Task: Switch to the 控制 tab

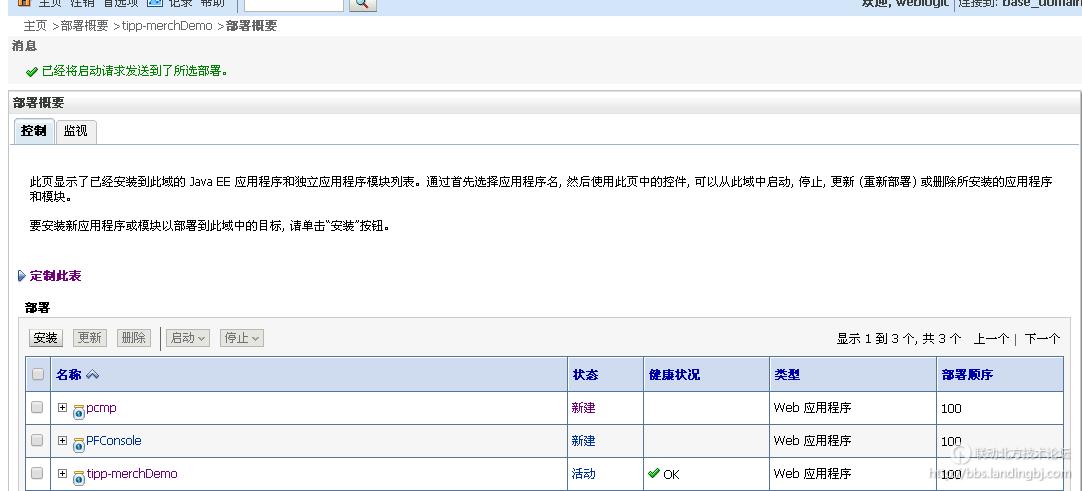Action: 34,131
